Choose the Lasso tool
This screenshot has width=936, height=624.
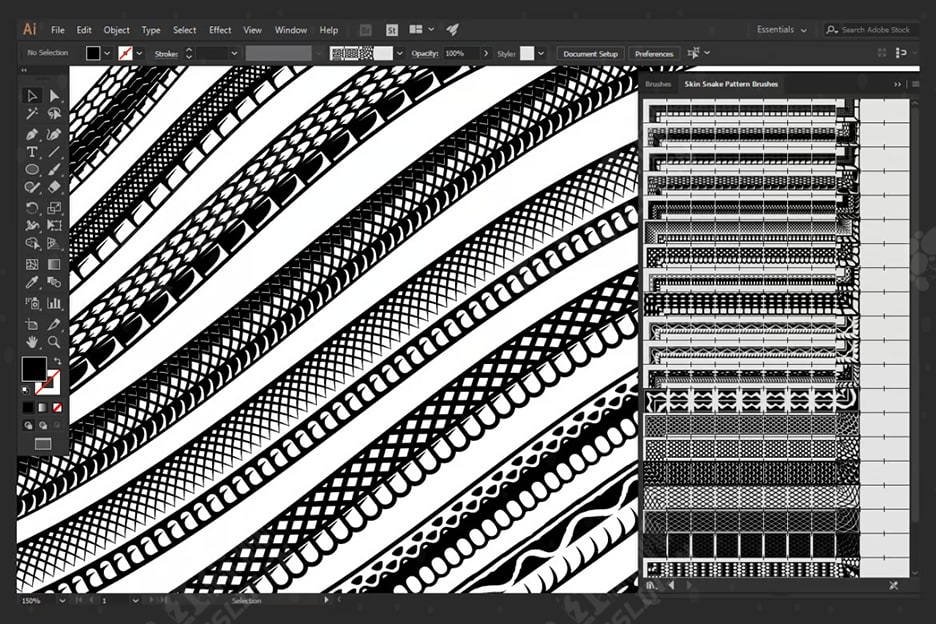(54, 113)
